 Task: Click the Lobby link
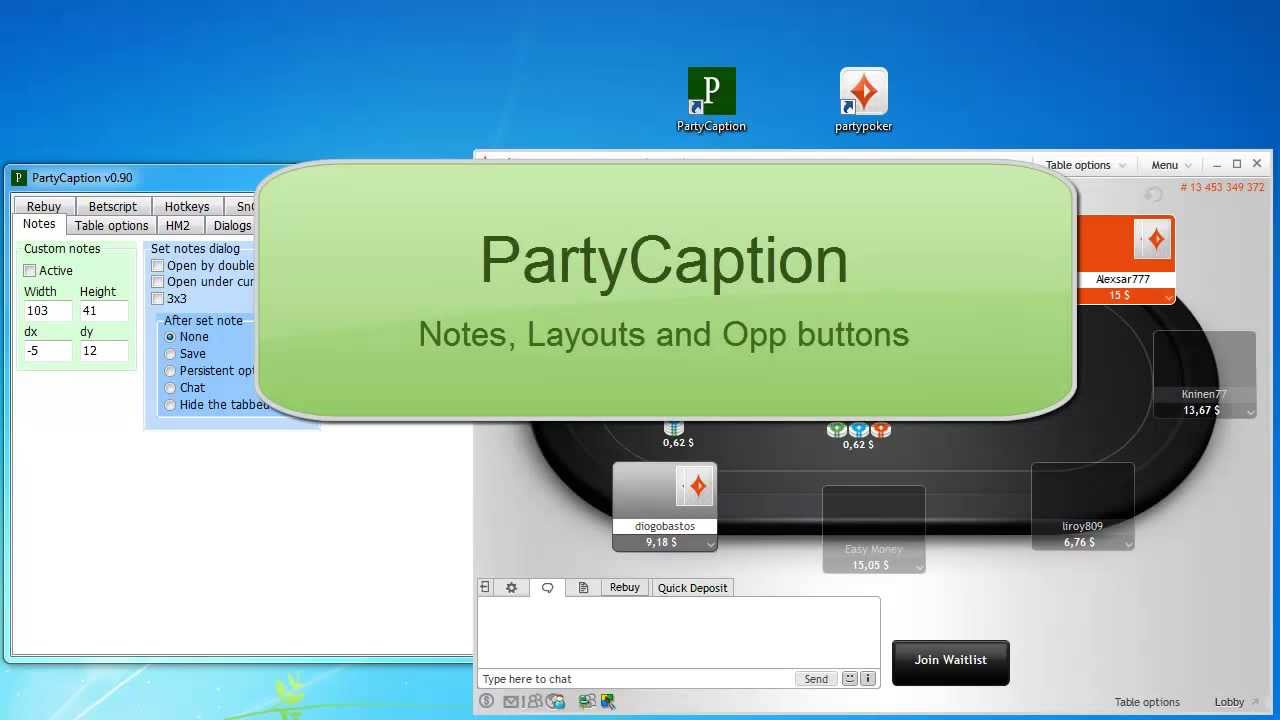(x=1229, y=702)
